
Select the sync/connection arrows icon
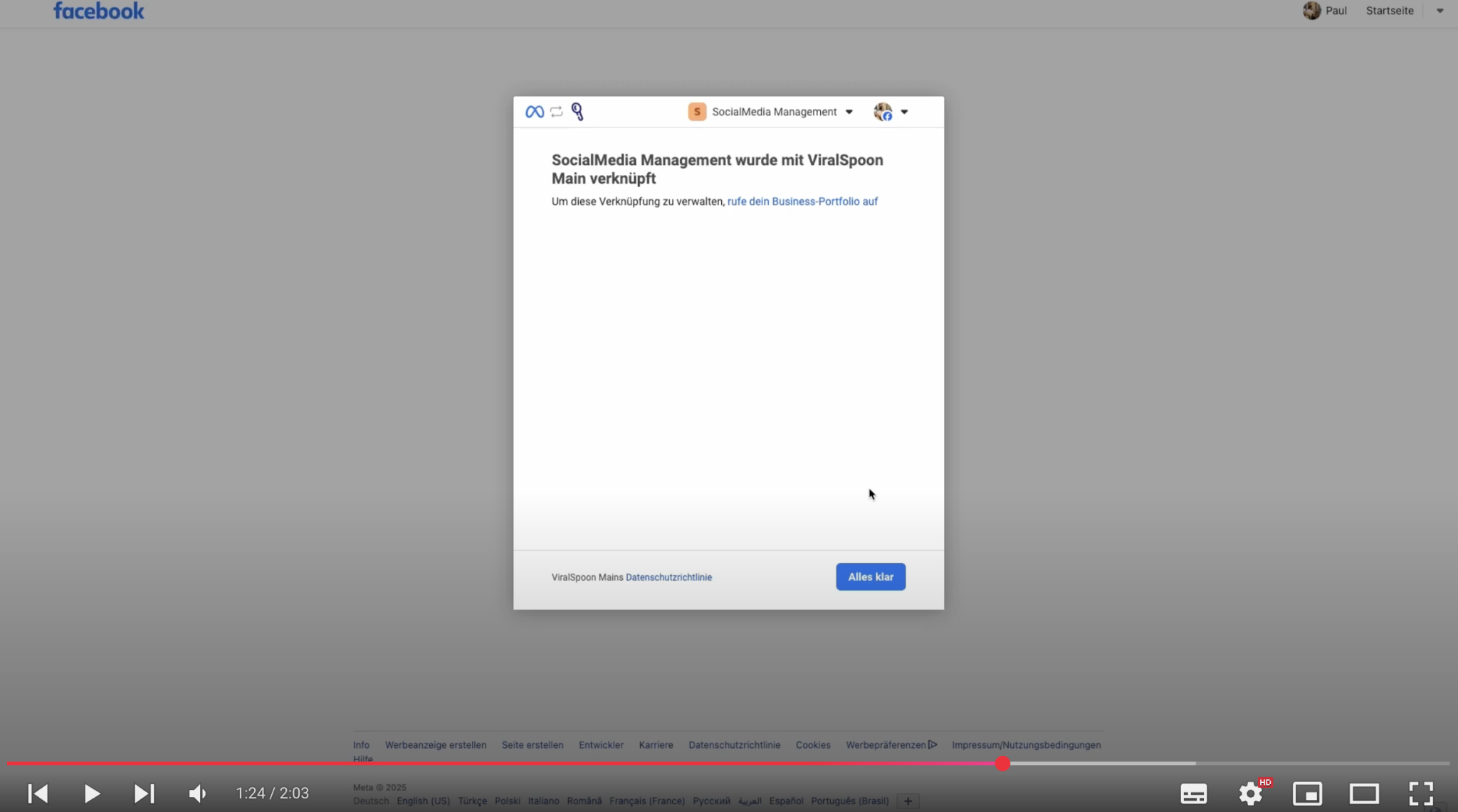tap(556, 111)
